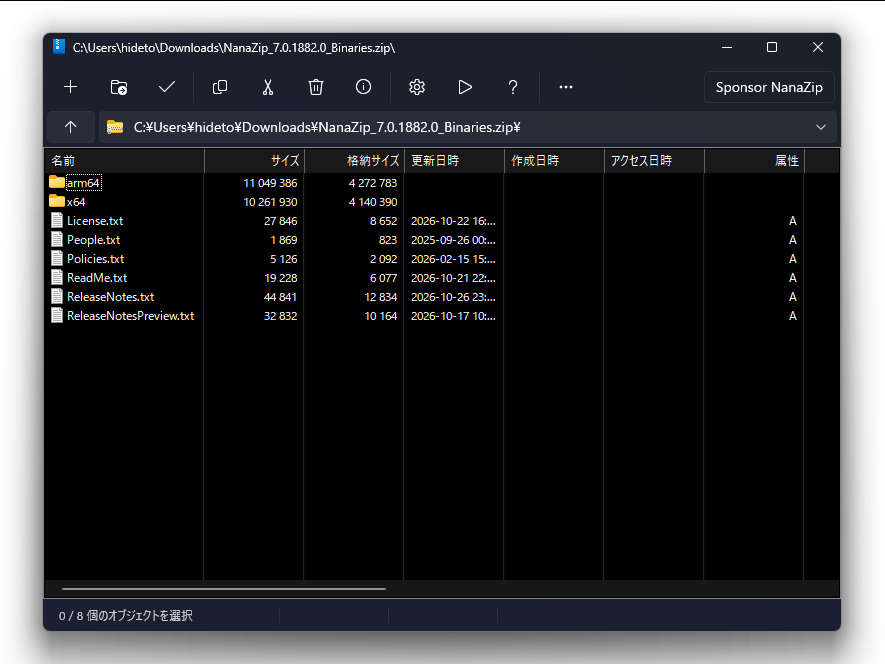Click the License.txt file icon
Screen dimensions: 885x664
tap(56, 220)
